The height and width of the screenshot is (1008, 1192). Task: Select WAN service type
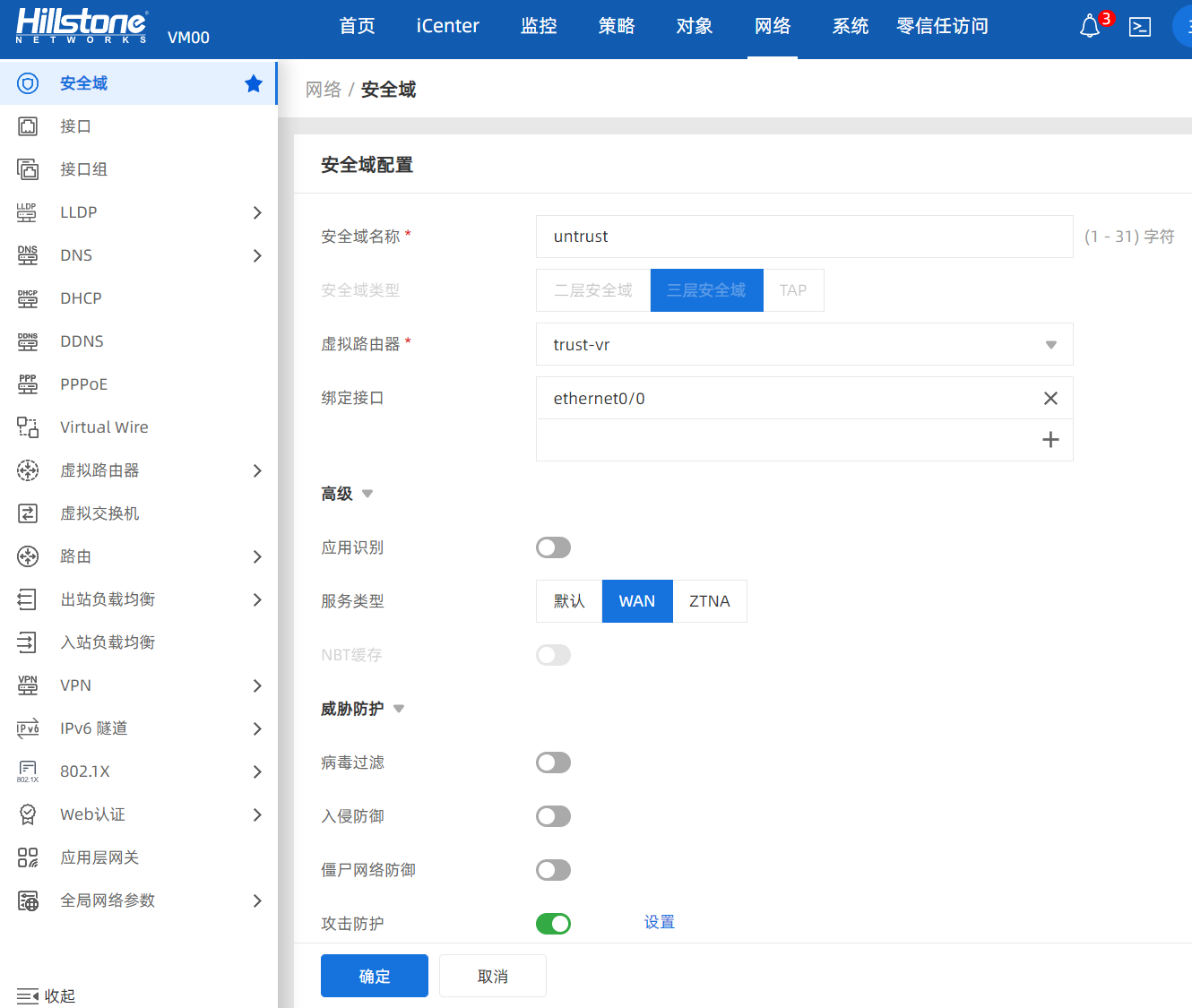[637, 601]
